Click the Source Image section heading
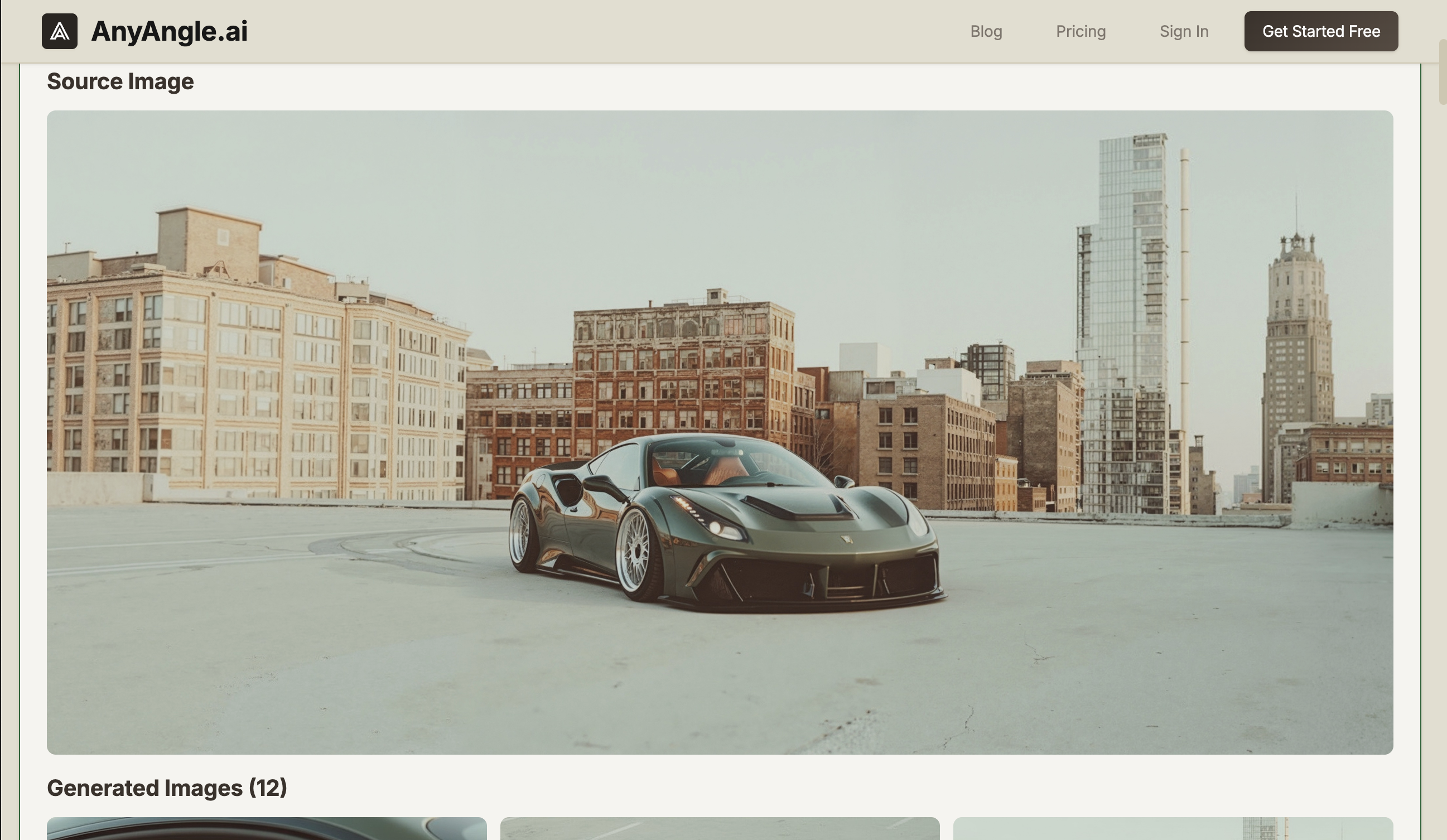 point(120,81)
